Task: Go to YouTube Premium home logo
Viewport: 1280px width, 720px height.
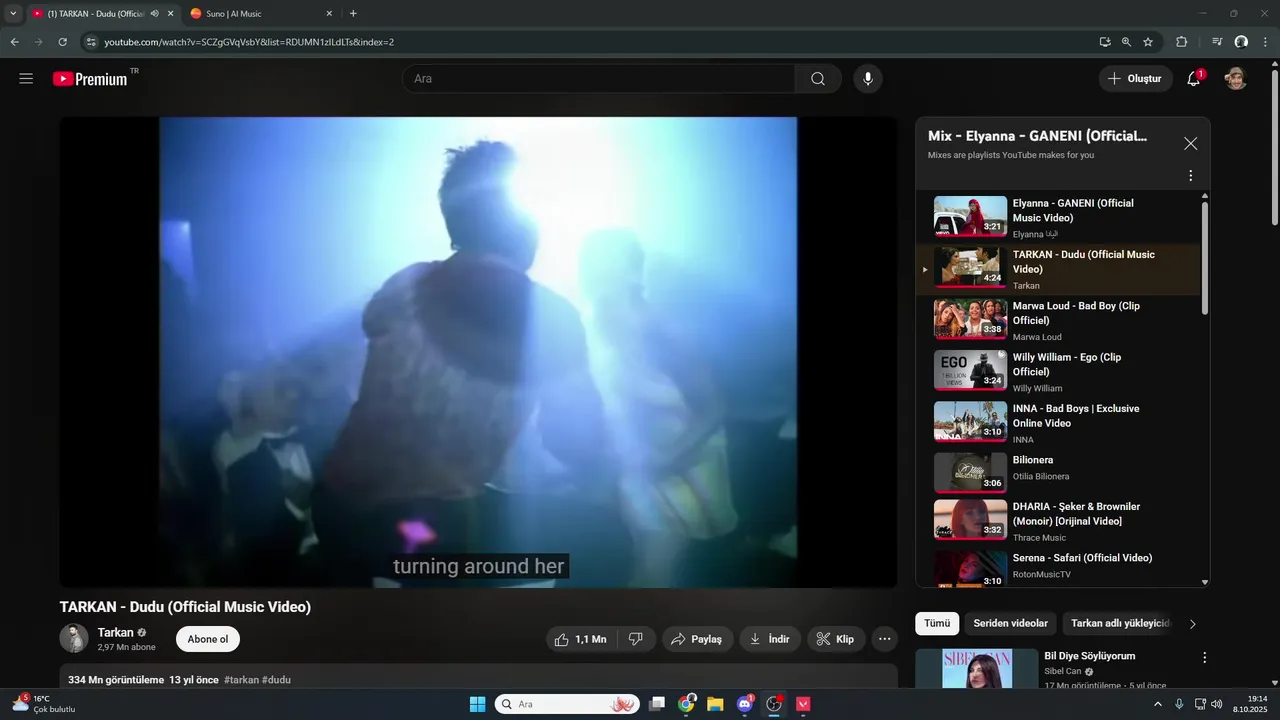Action: pos(91,79)
